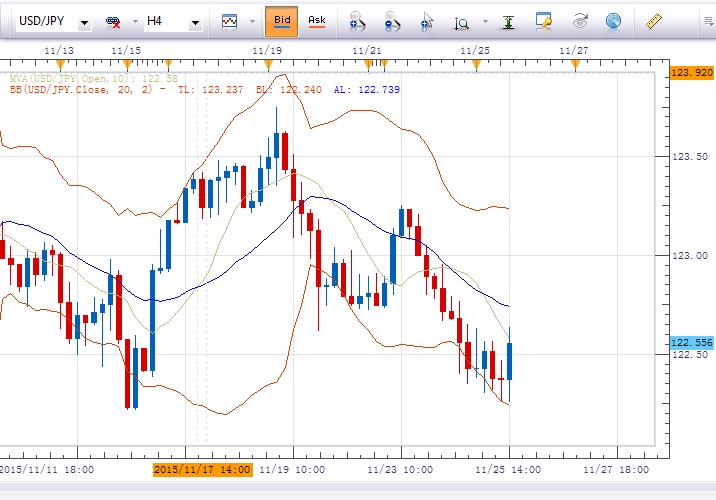Expand the arrow beside the chart link icon
Viewport: 716px width, 500px height.
(x=135, y=21)
